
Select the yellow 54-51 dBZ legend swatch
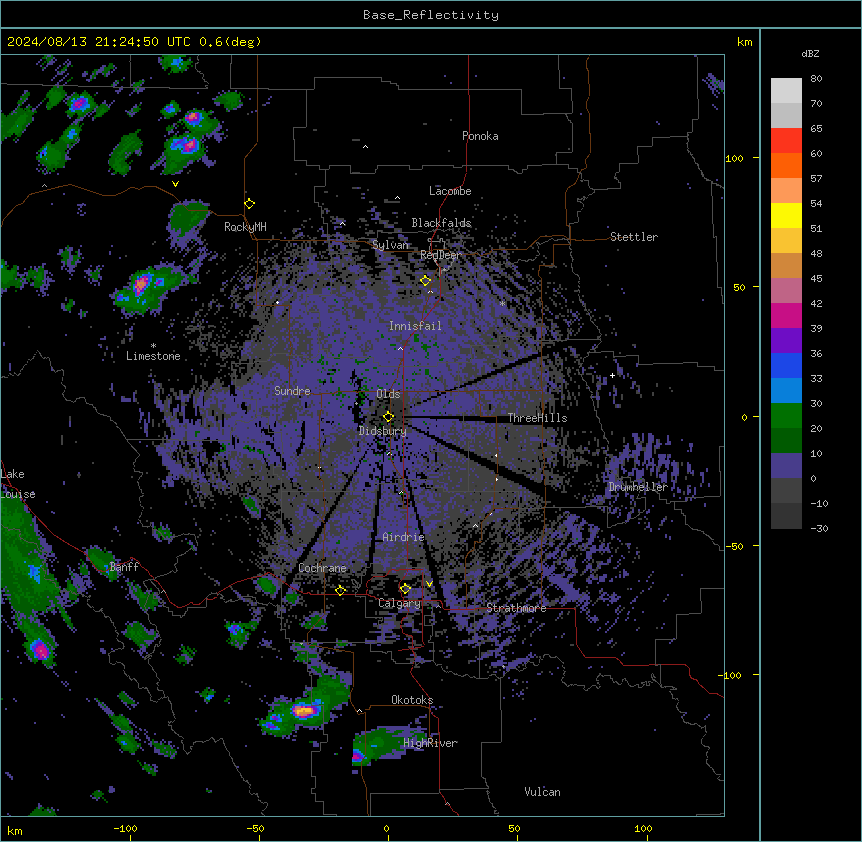coord(786,215)
